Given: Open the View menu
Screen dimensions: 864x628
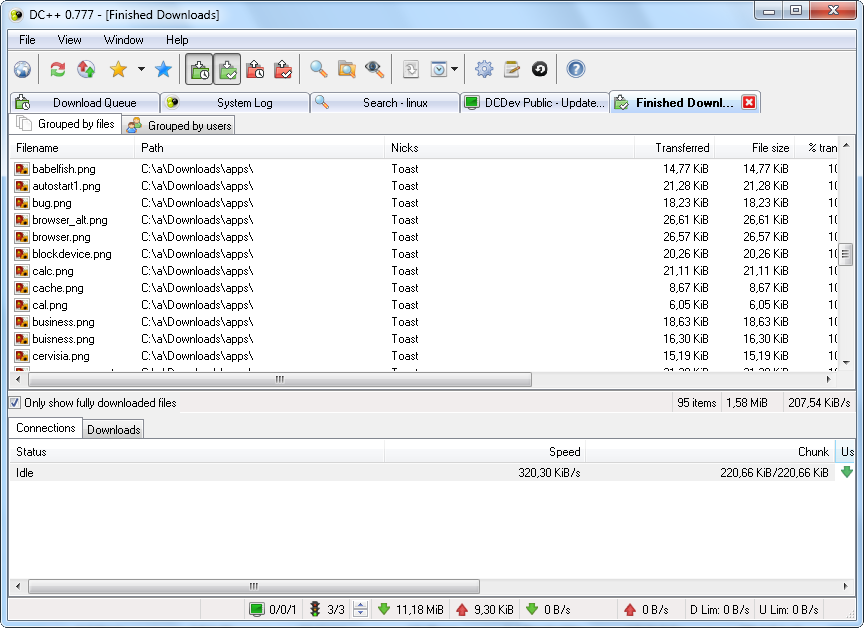Looking at the screenshot, I should (69, 40).
